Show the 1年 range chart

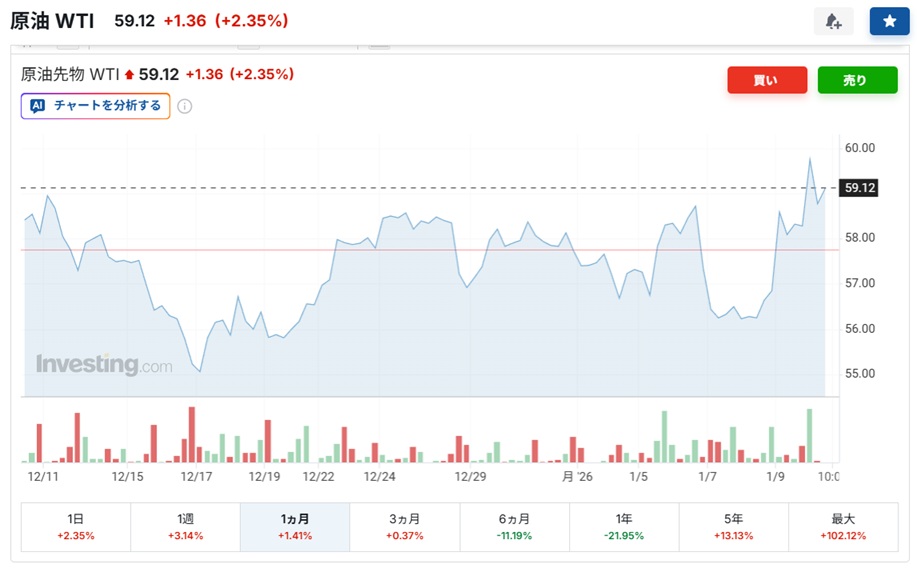point(624,526)
